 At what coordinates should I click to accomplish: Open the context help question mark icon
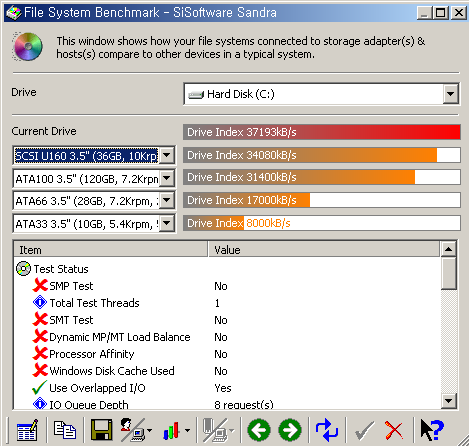click(432, 430)
